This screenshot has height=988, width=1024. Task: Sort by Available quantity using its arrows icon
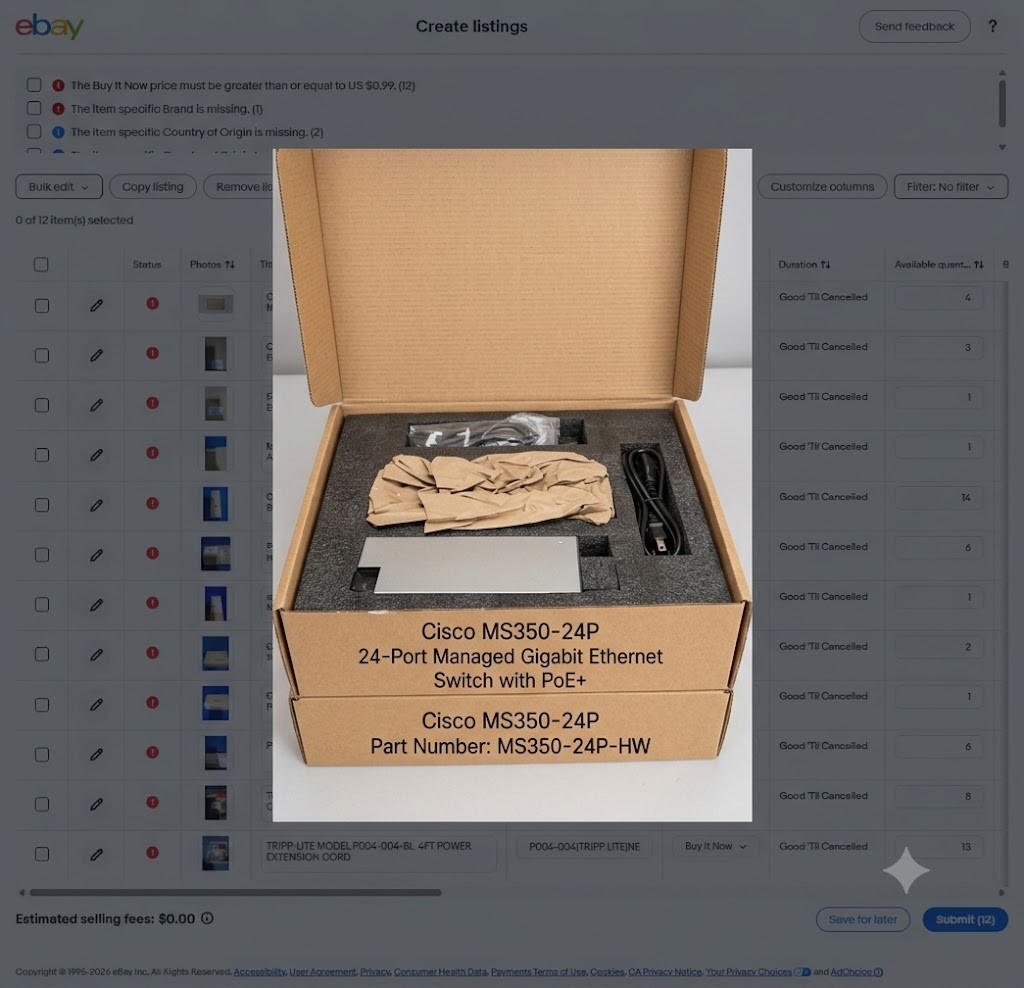pos(978,264)
